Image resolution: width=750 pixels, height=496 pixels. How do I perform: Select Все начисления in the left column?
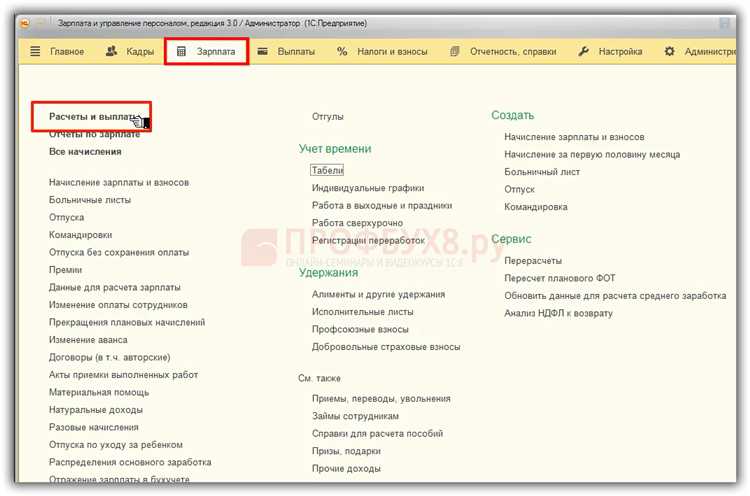[85, 152]
